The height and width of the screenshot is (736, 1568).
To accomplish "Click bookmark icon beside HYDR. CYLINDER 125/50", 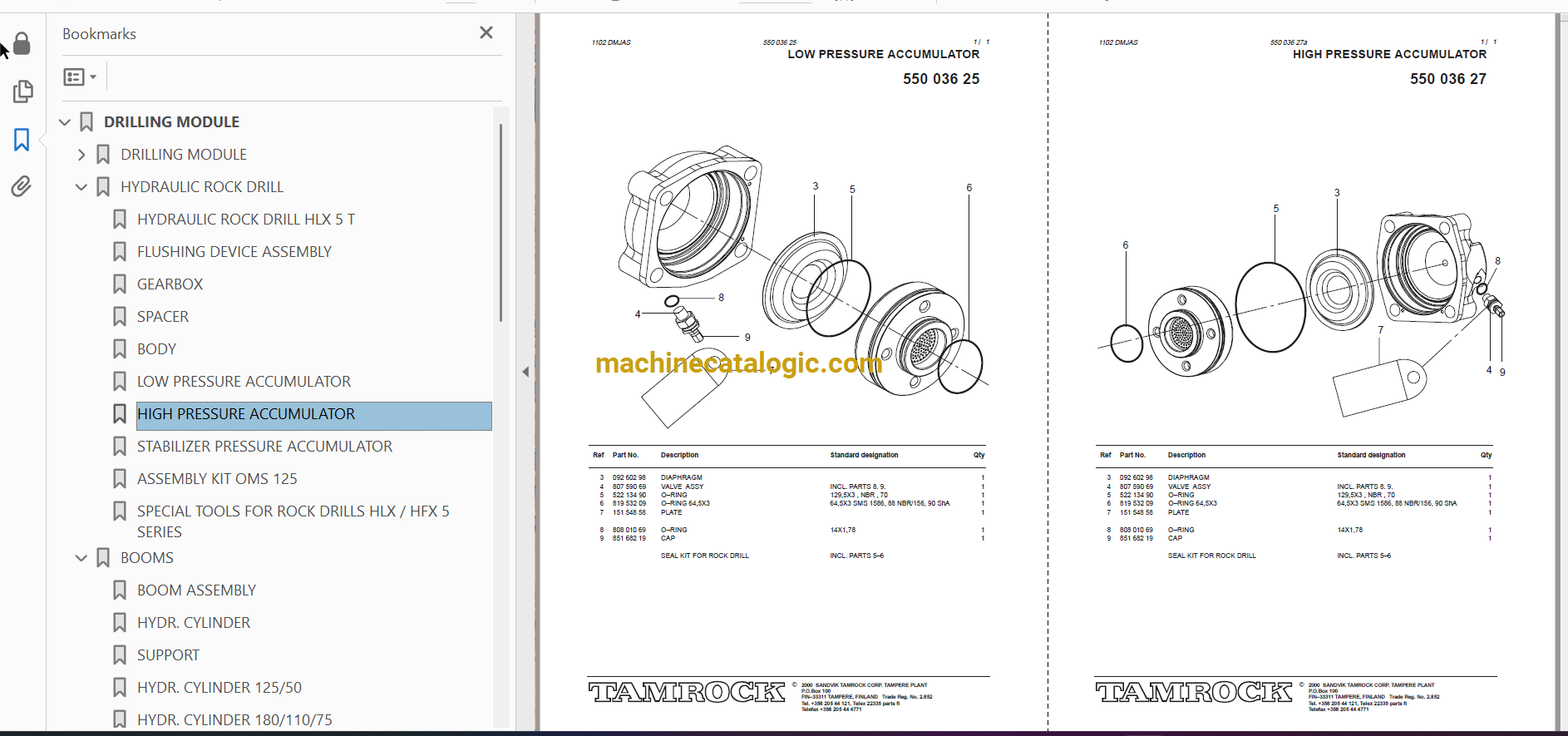I will point(120,688).
